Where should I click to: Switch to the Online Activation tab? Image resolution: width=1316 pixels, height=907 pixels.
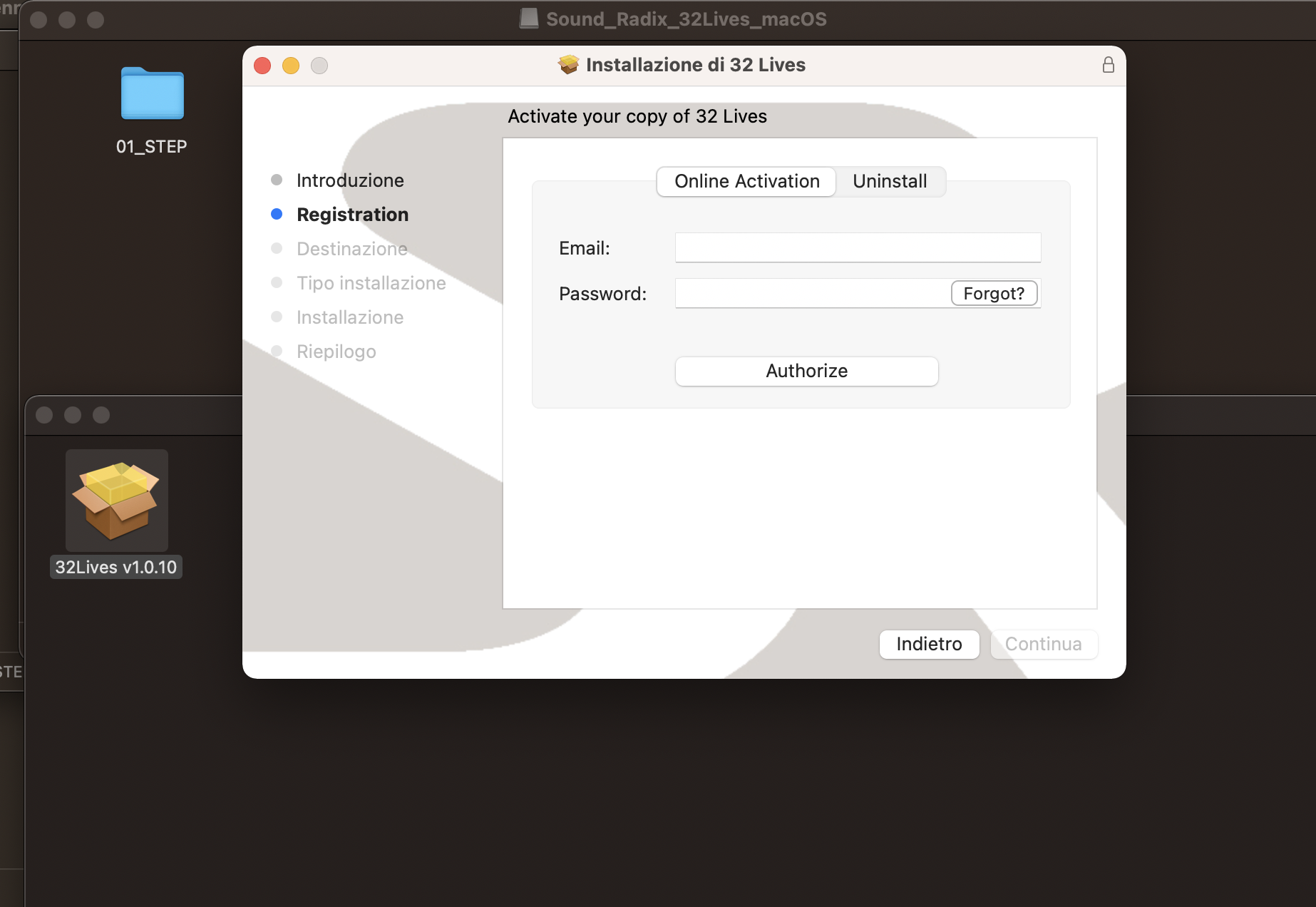[746, 181]
